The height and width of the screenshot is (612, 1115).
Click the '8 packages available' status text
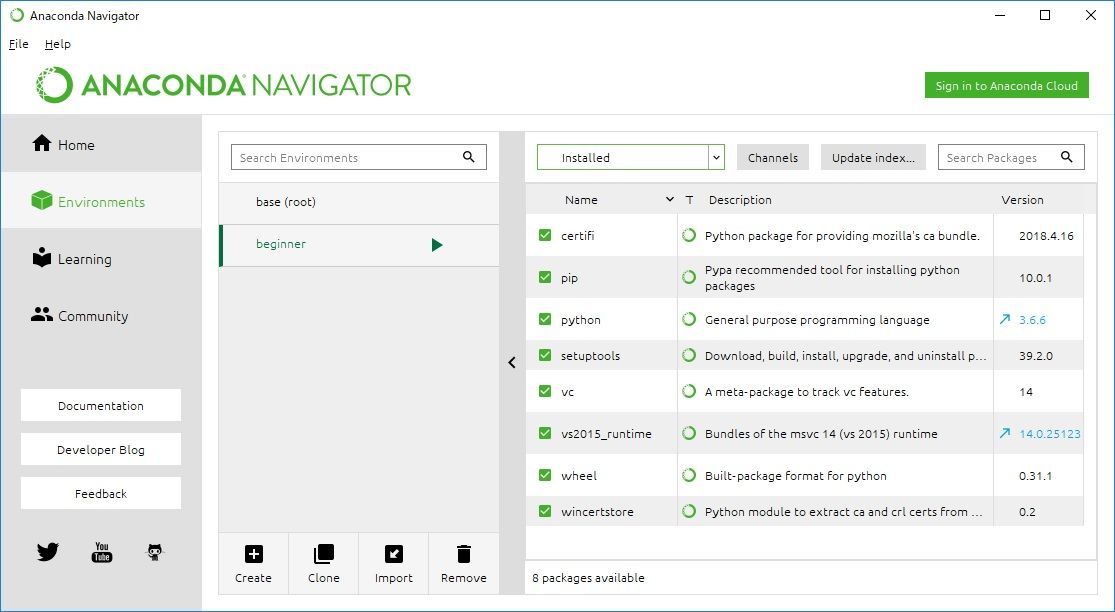pyautogui.click(x=588, y=578)
